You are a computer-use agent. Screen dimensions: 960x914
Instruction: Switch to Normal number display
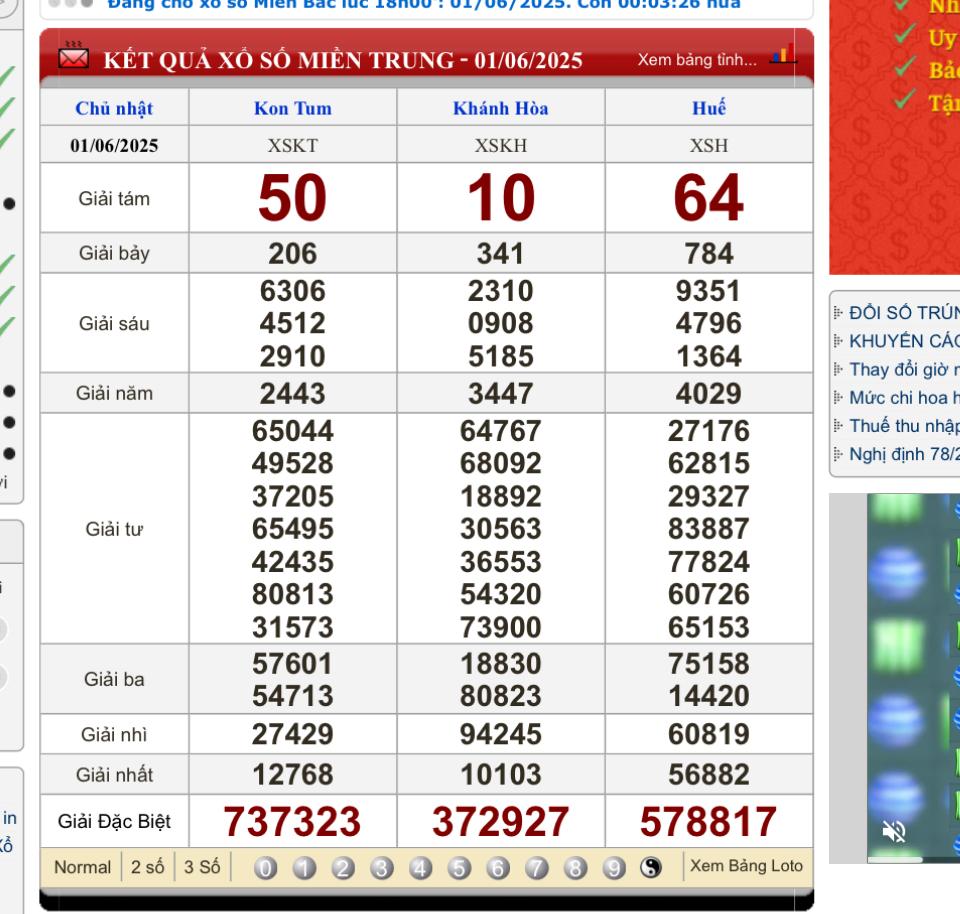83,867
